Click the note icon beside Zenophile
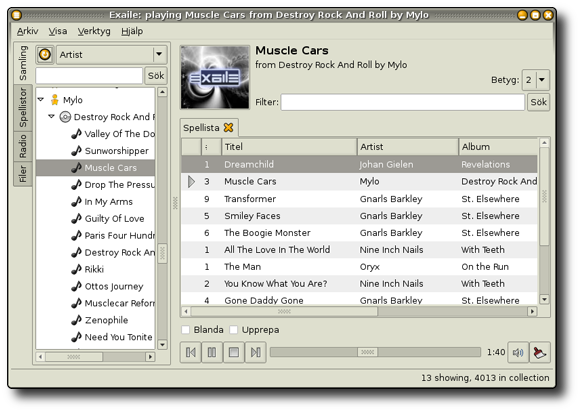Viewport: 580px width, 412px height. (76, 320)
